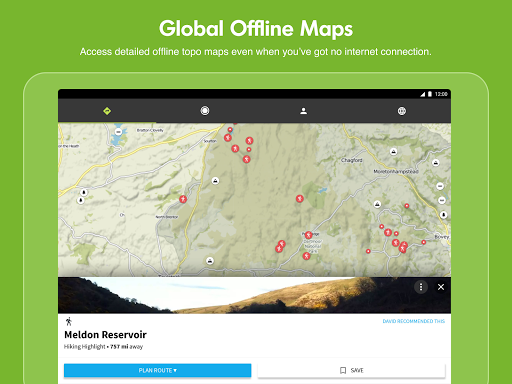Tap the battery icon in the status bar
This screenshot has height=384, width=512.
(430, 94)
